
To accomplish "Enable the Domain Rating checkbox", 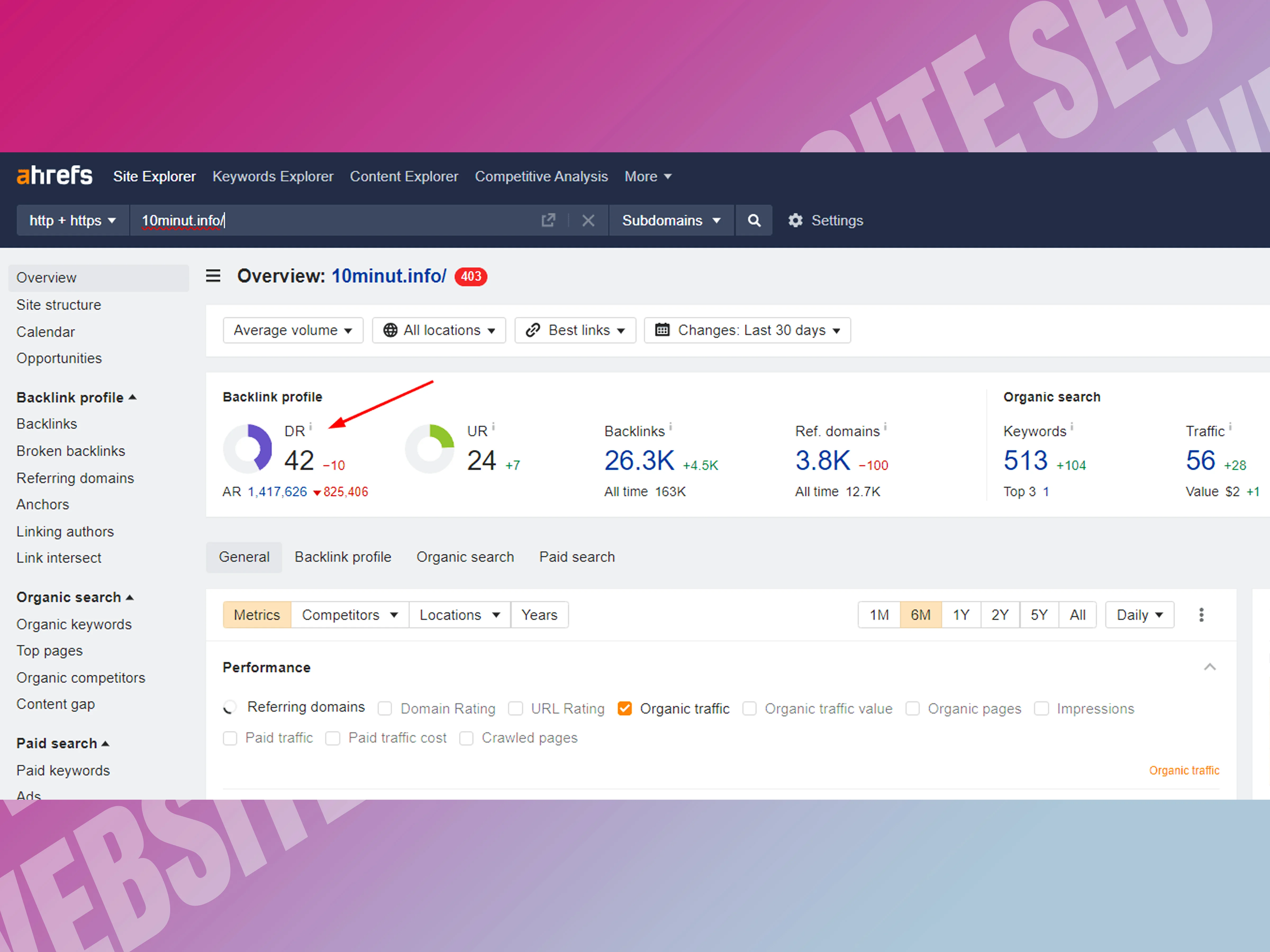I will tap(385, 709).
